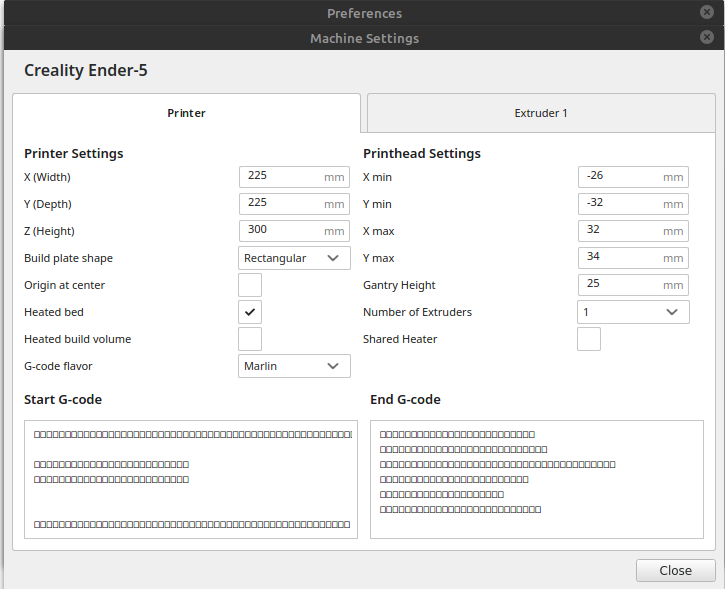The image size is (725, 589).
Task: Click the Creality Ender-5 printer title
Action: (86, 70)
